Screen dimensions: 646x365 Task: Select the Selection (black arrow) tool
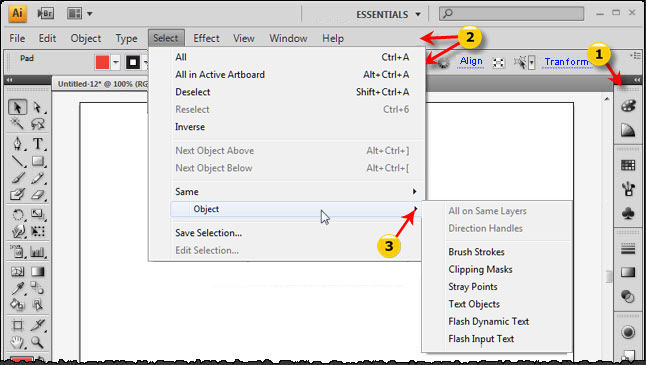click(x=17, y=107)
